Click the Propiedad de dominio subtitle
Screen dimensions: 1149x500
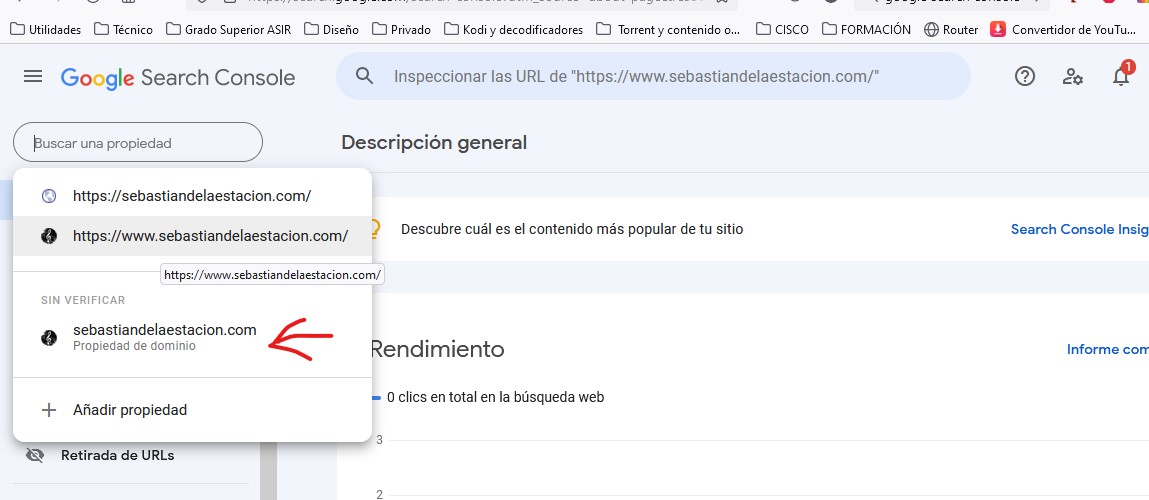[x=134, y=346]
